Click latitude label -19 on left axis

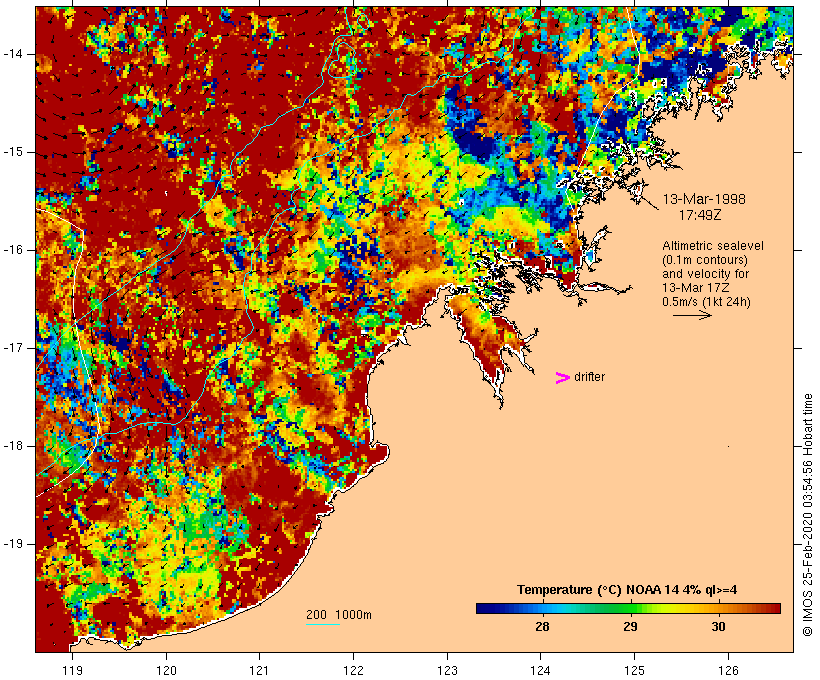click(13, 544)
